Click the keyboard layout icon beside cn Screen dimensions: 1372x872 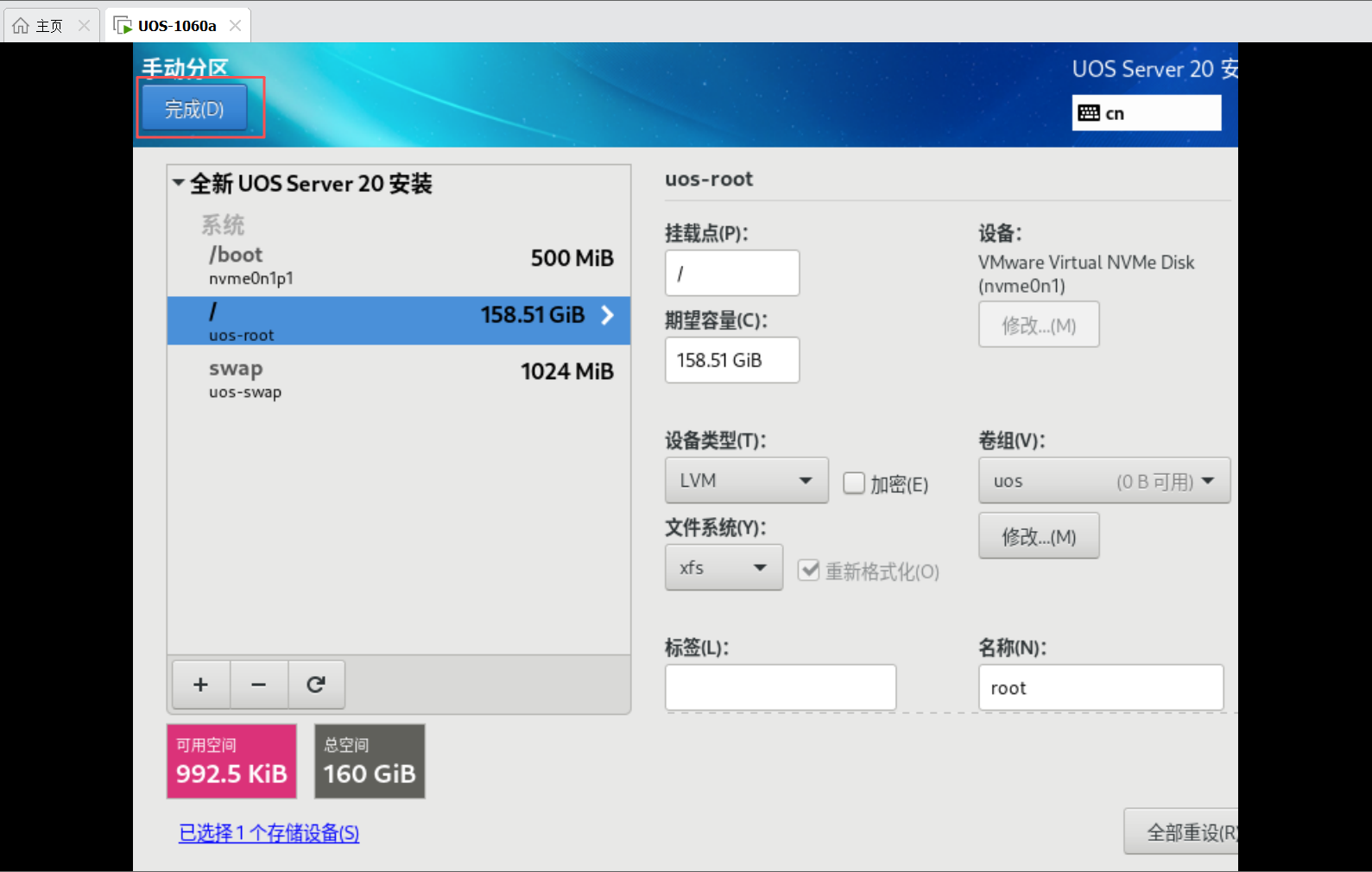point(1089,113)
